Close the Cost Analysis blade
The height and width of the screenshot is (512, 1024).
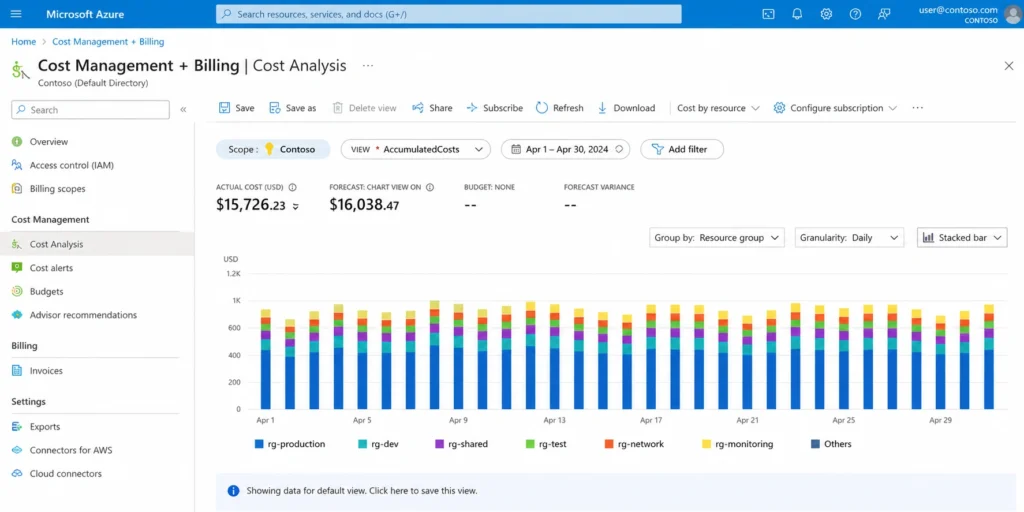pyautogui.click(x=1009, y=66)
